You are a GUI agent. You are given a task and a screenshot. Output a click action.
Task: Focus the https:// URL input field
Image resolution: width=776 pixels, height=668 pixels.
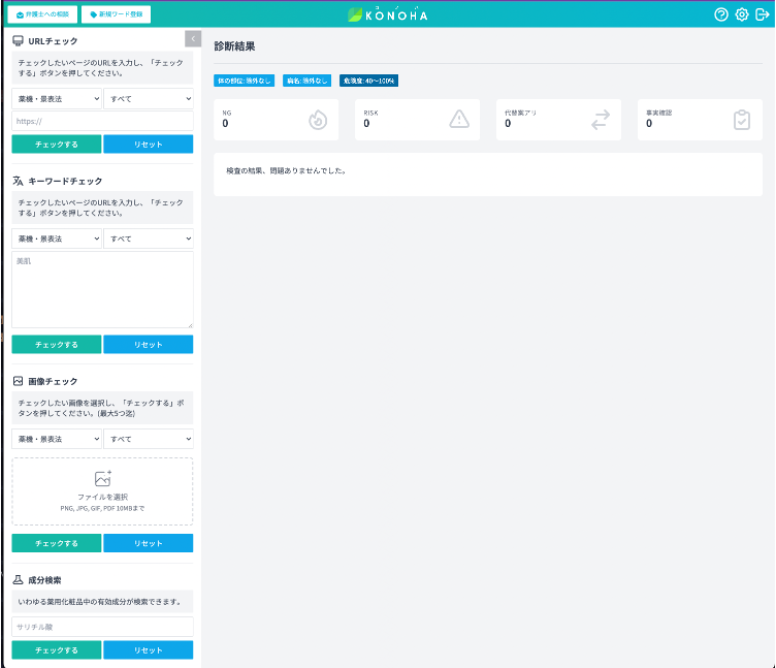pos(102,121)
